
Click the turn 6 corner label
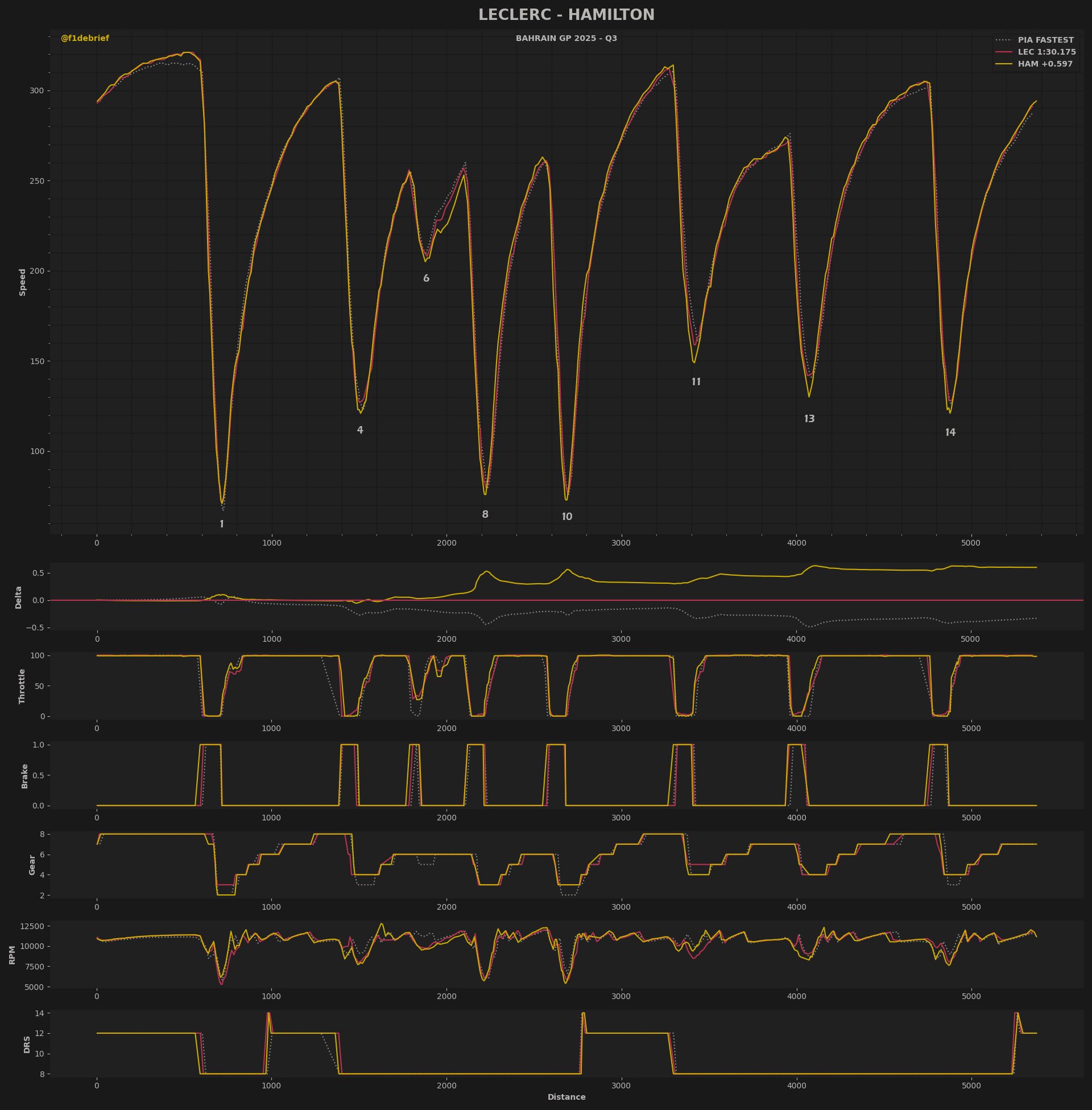(426, 279)
